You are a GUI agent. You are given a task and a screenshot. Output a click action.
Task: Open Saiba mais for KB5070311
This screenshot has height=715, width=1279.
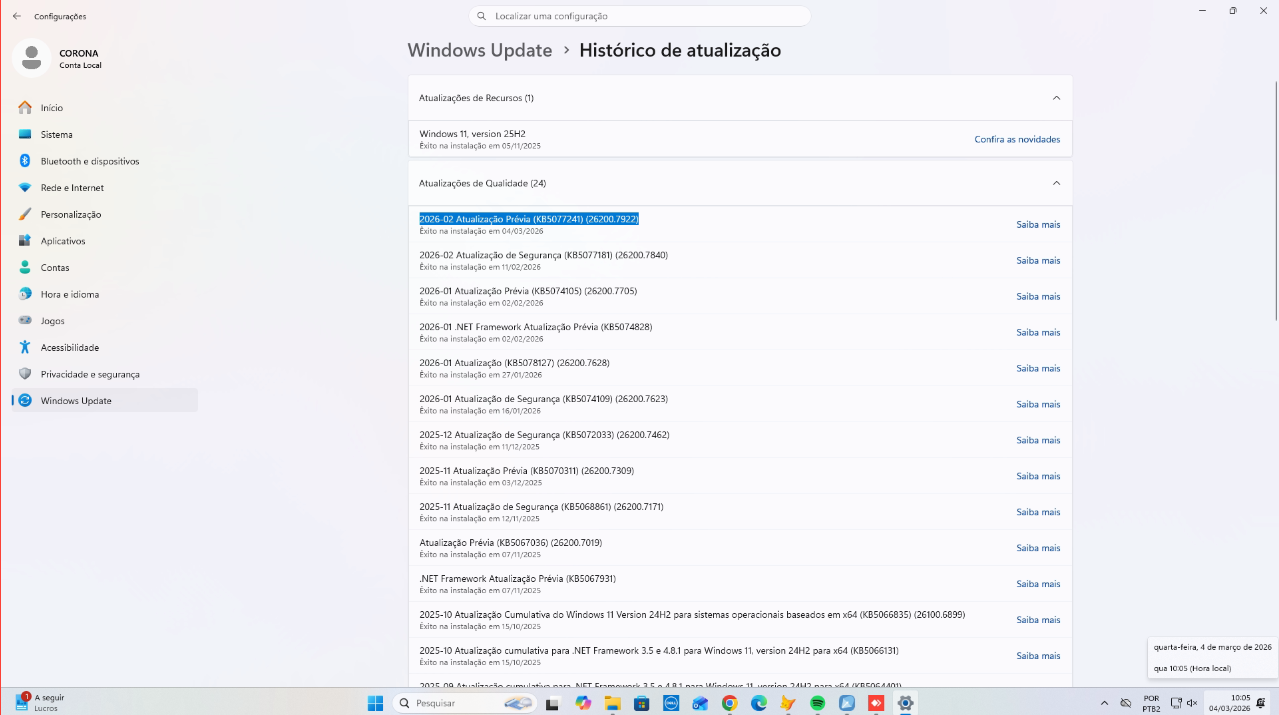click(x=1038, y=476)
